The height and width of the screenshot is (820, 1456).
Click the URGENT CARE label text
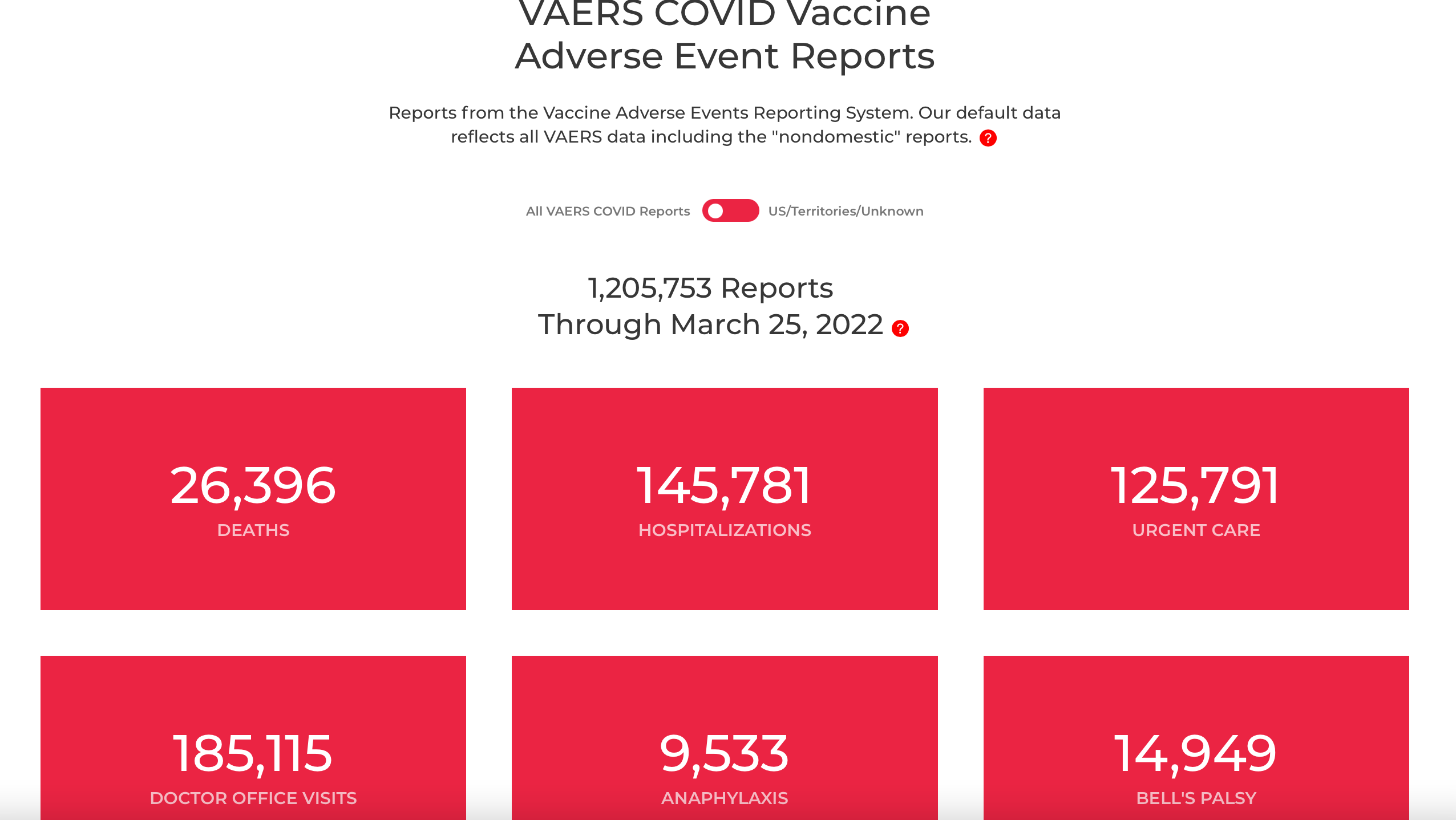pos(1196,530)
